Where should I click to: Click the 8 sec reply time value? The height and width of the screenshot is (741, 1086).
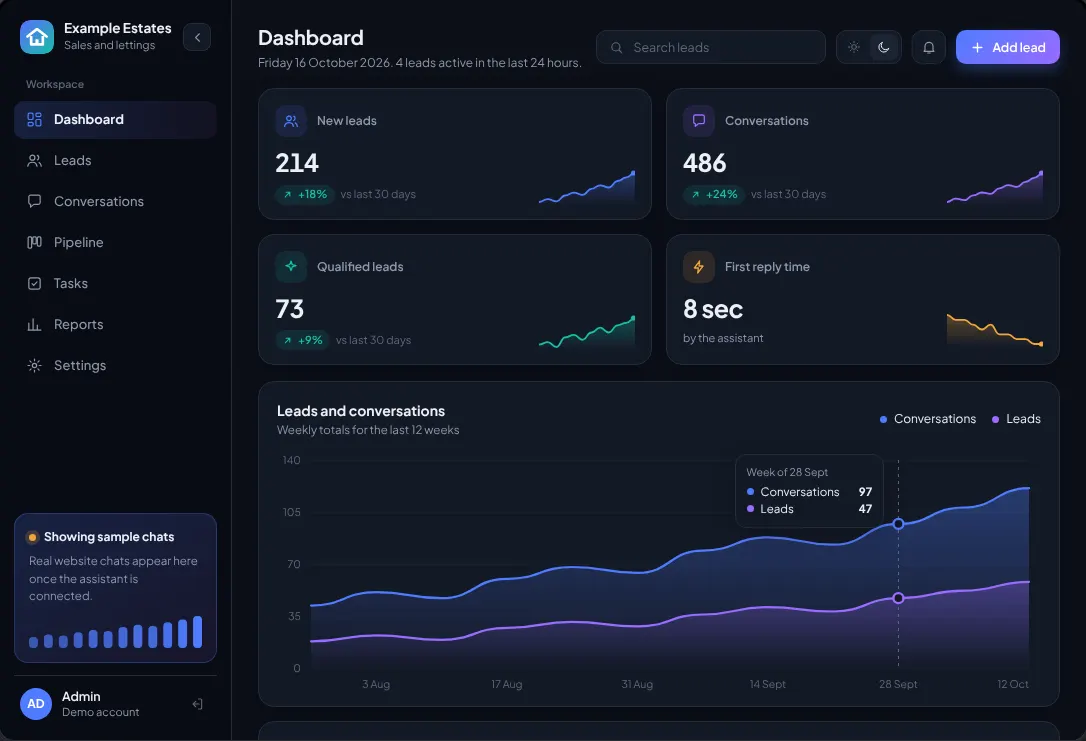pyautogui.click(x=713, y=309)
